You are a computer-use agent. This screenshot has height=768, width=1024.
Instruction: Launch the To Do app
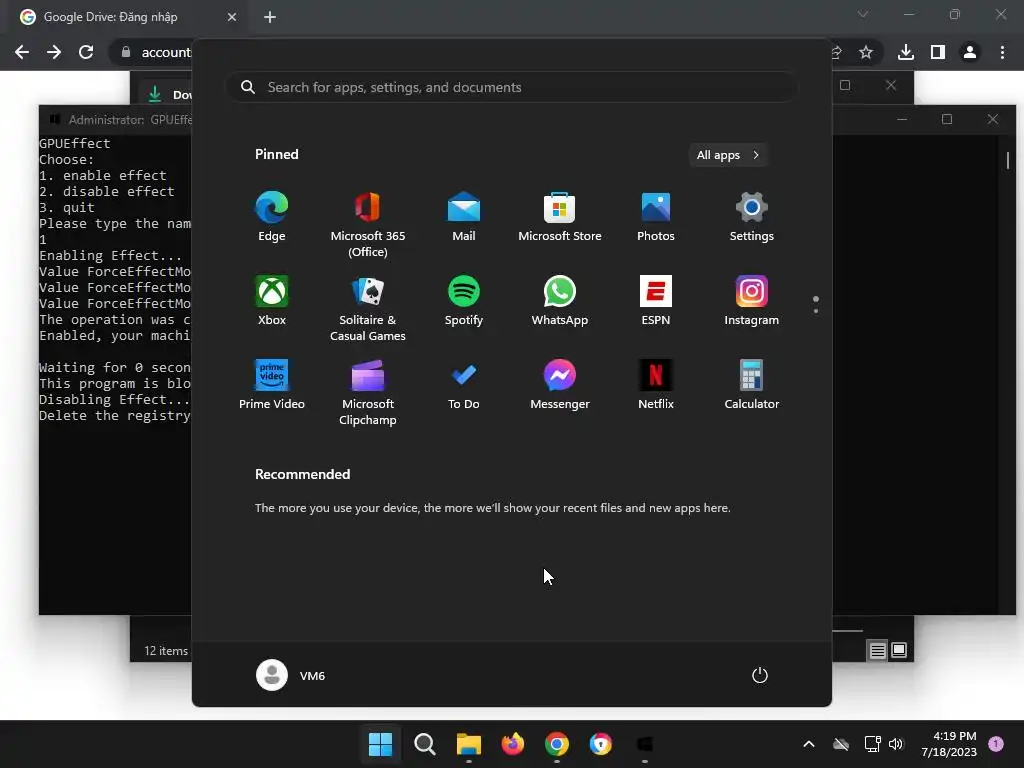click(464, 385)
